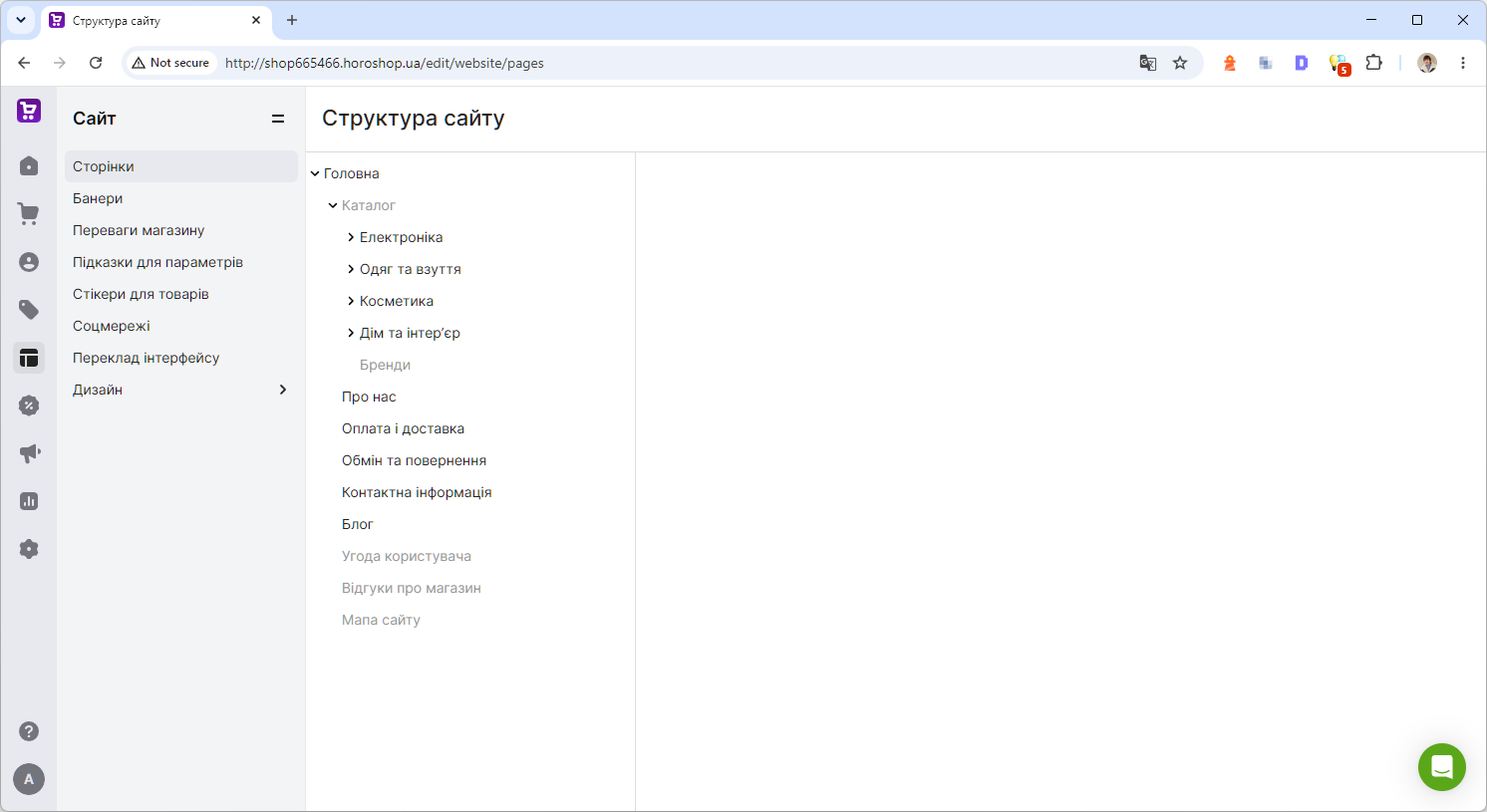This screenshot has width=1487, height=812.
Task: Open the products tag icon in sidebar
Action: pos(29,310)
